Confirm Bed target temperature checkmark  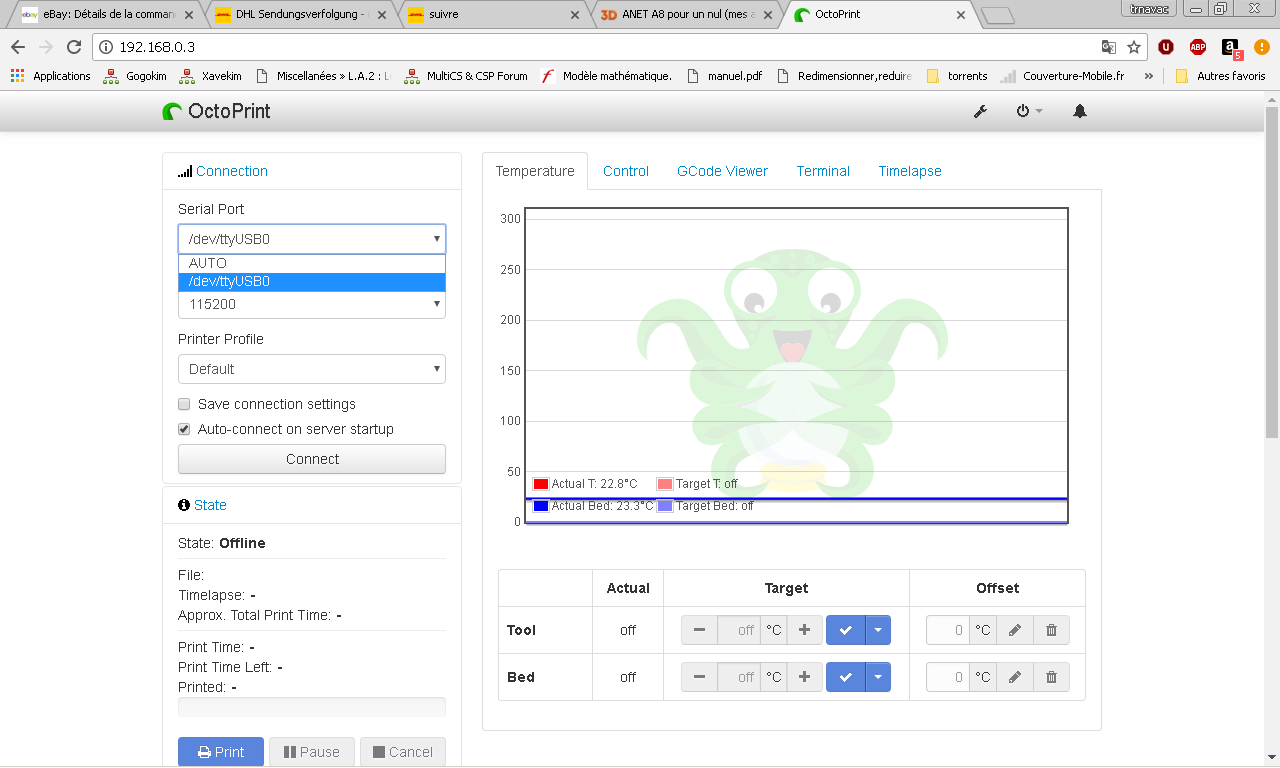click(845, 677)
